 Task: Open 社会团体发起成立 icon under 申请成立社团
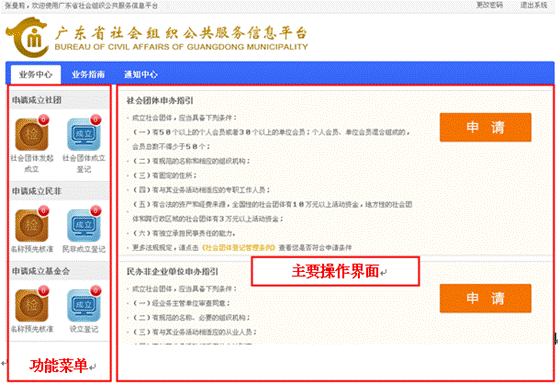[x=32, y=134]
